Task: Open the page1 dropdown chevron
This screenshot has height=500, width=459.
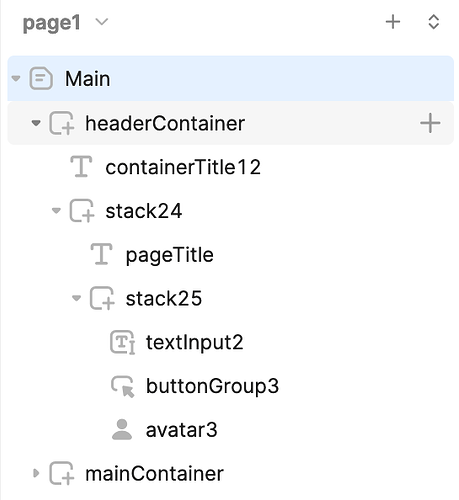Action: click(x=102, y=22)
